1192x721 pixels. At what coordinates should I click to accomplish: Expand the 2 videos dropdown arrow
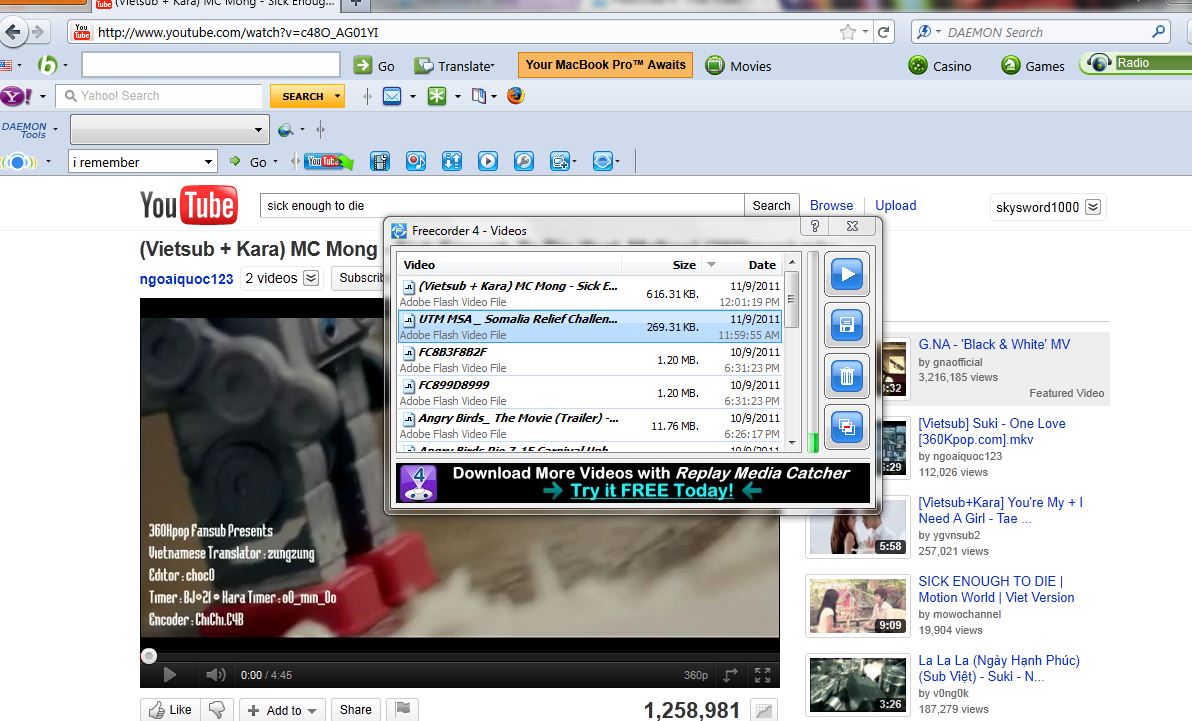coord(311,278)
